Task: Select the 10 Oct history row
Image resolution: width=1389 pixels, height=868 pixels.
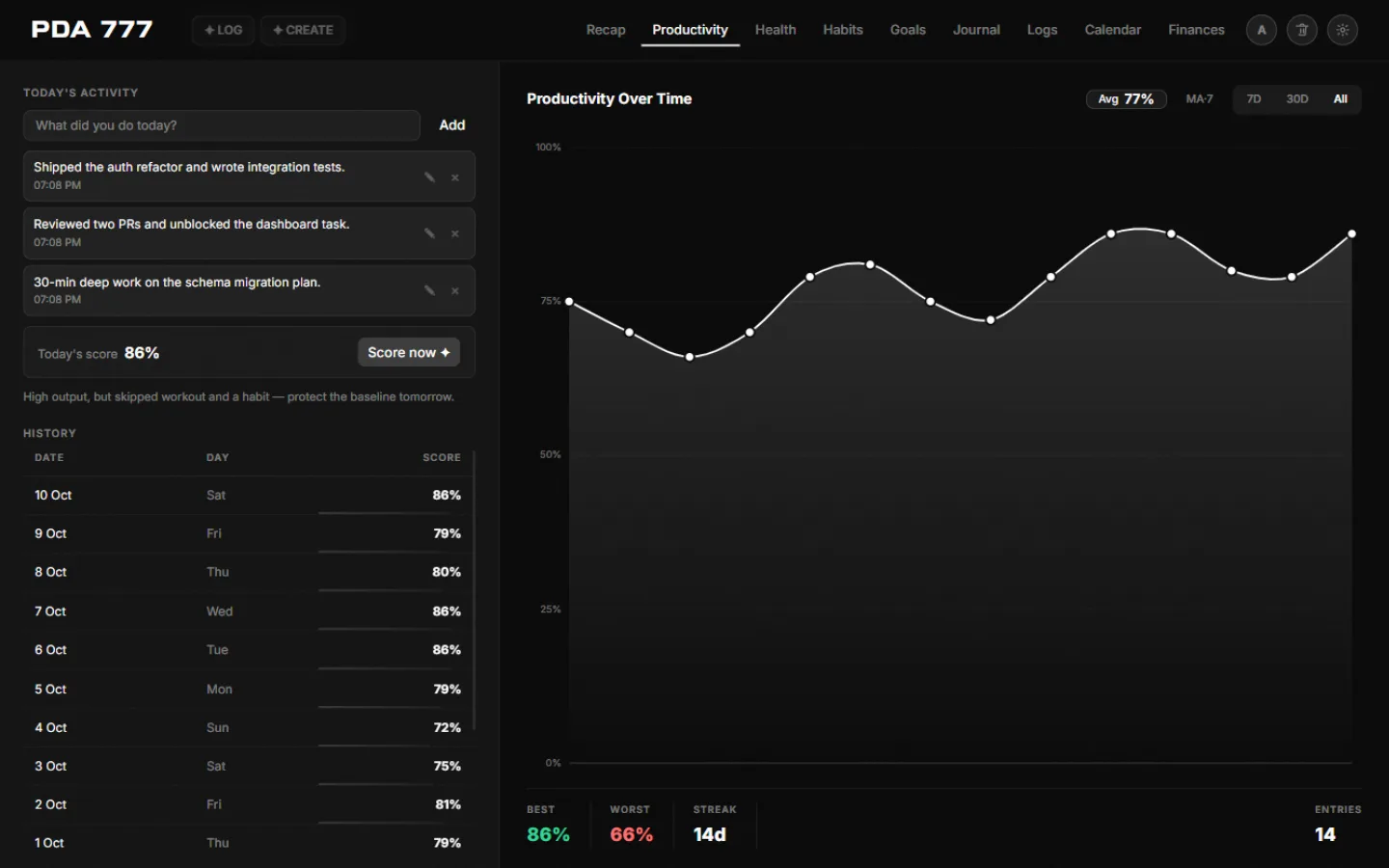Action: click(248, 495)
